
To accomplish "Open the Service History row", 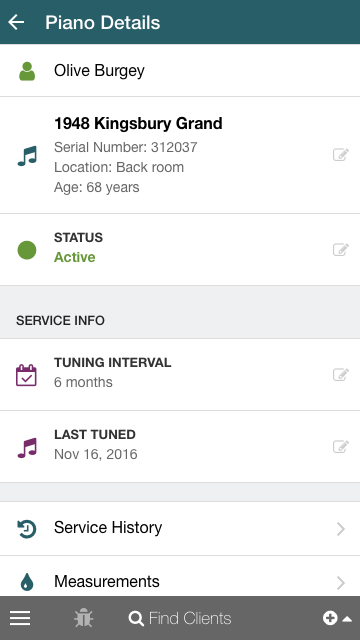I will click(180, 528).
